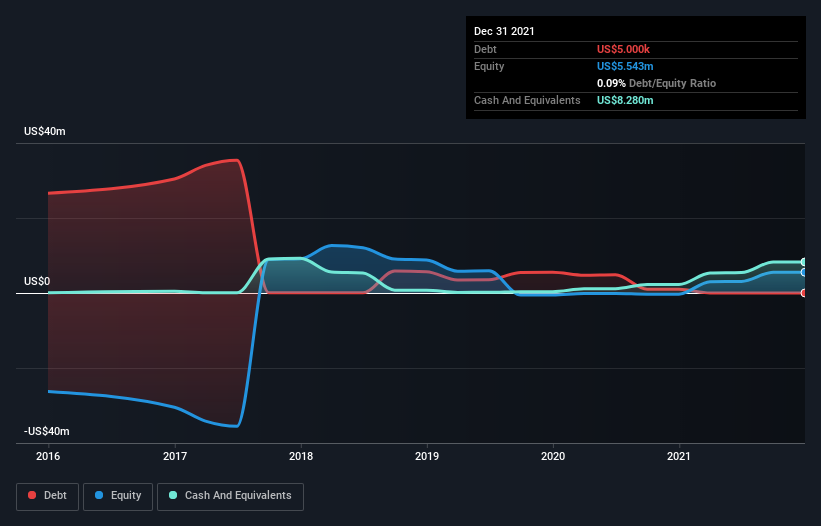This screenshot has height=526, width=821.
Task: Select the 2020 x-axis label
Action: (x=553, y=456)
